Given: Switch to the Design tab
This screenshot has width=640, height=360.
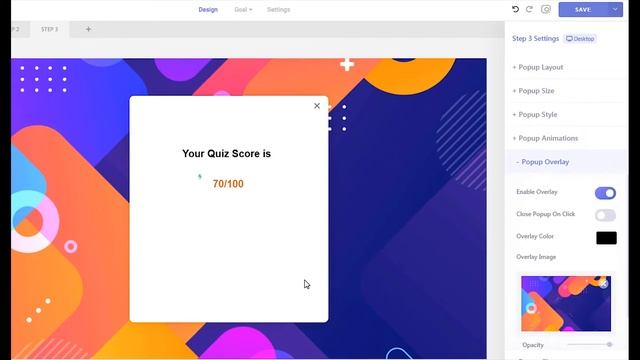Looking at the screenshot, I should (208, 9).
